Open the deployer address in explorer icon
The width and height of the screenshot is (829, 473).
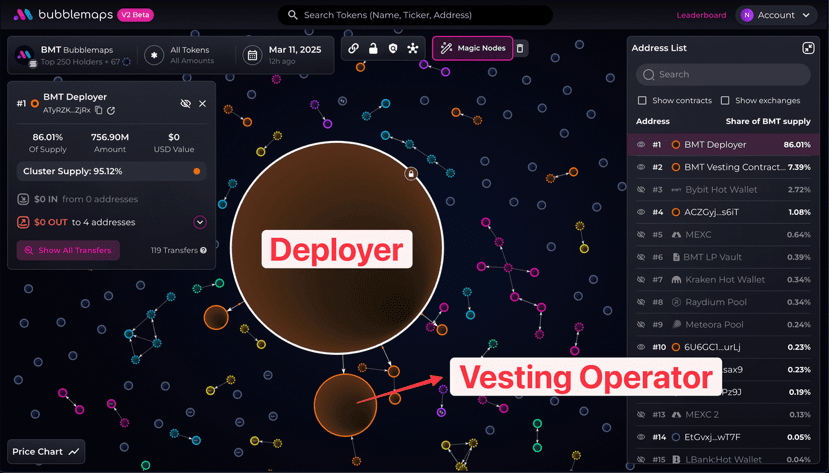[111, 110]
